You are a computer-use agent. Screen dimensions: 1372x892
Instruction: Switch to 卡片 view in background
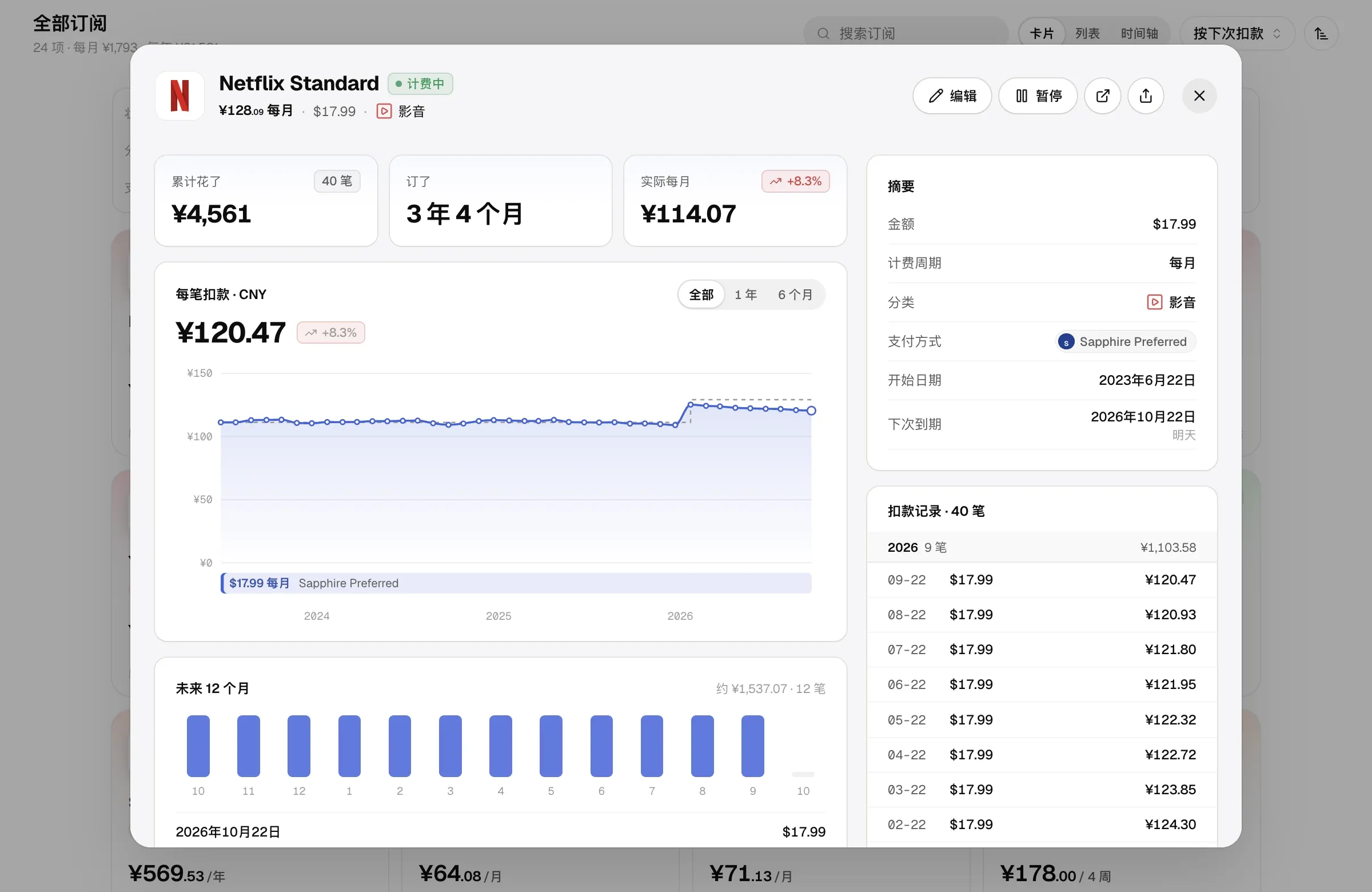pyautogui.click(x=1042, y=33)
